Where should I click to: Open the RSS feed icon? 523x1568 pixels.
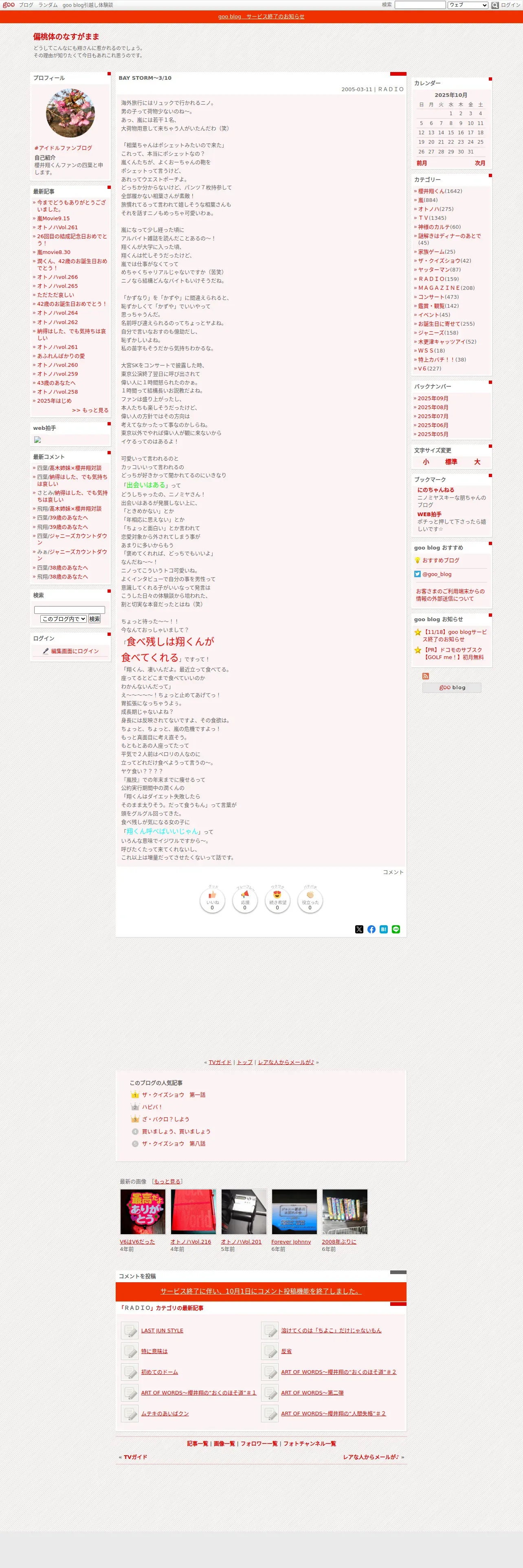click(x=426, y=676)
